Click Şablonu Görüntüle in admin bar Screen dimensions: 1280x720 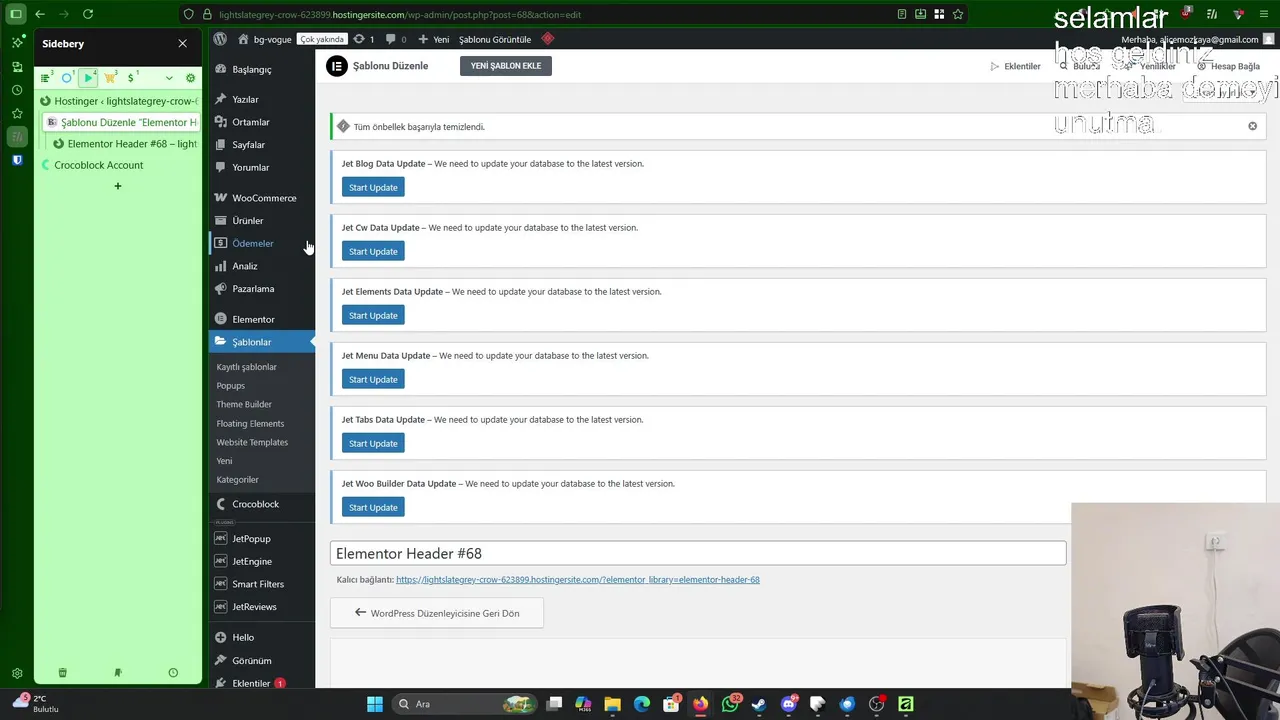(495, 39)
